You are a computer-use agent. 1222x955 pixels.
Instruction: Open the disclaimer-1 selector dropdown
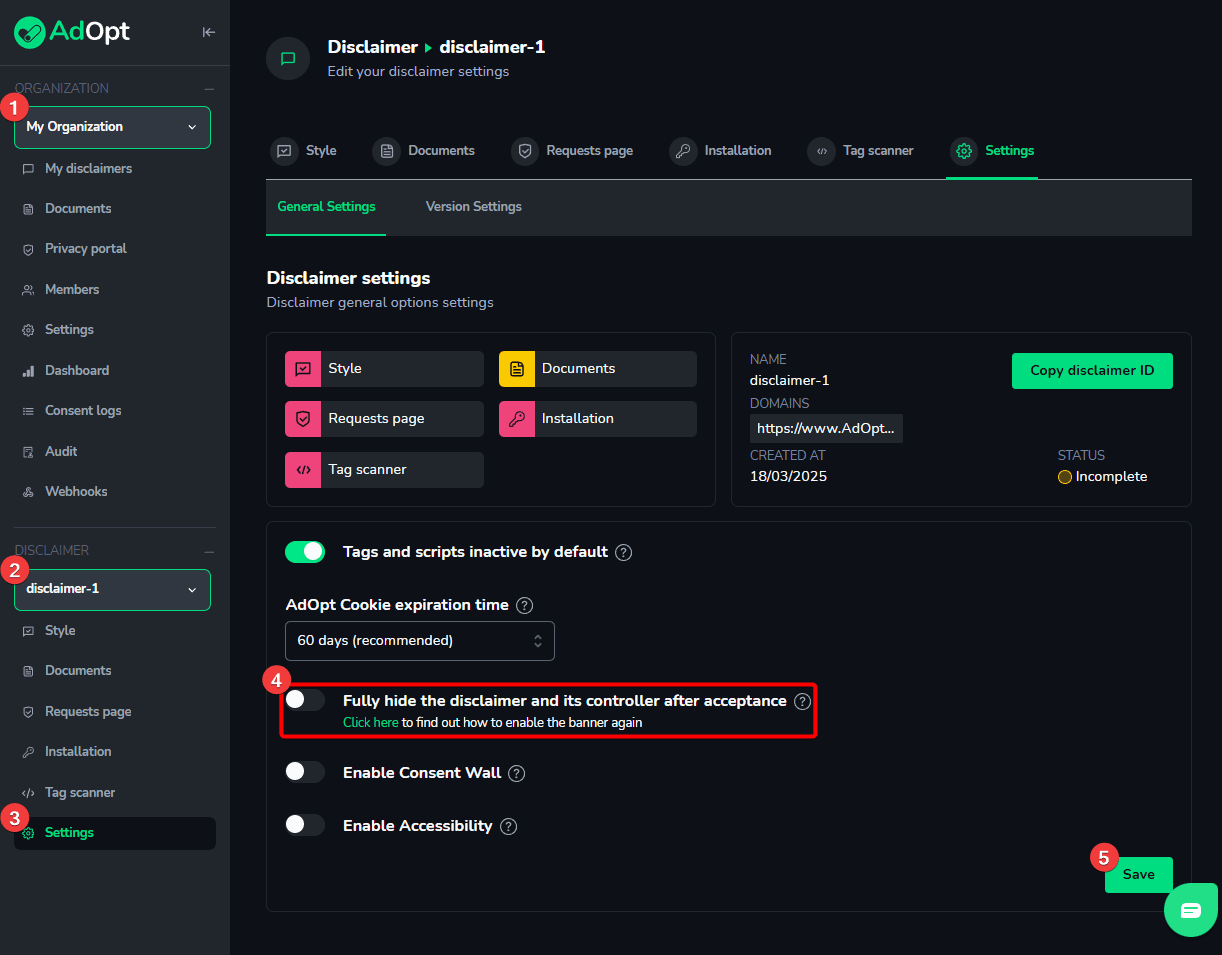click(112, 589)
